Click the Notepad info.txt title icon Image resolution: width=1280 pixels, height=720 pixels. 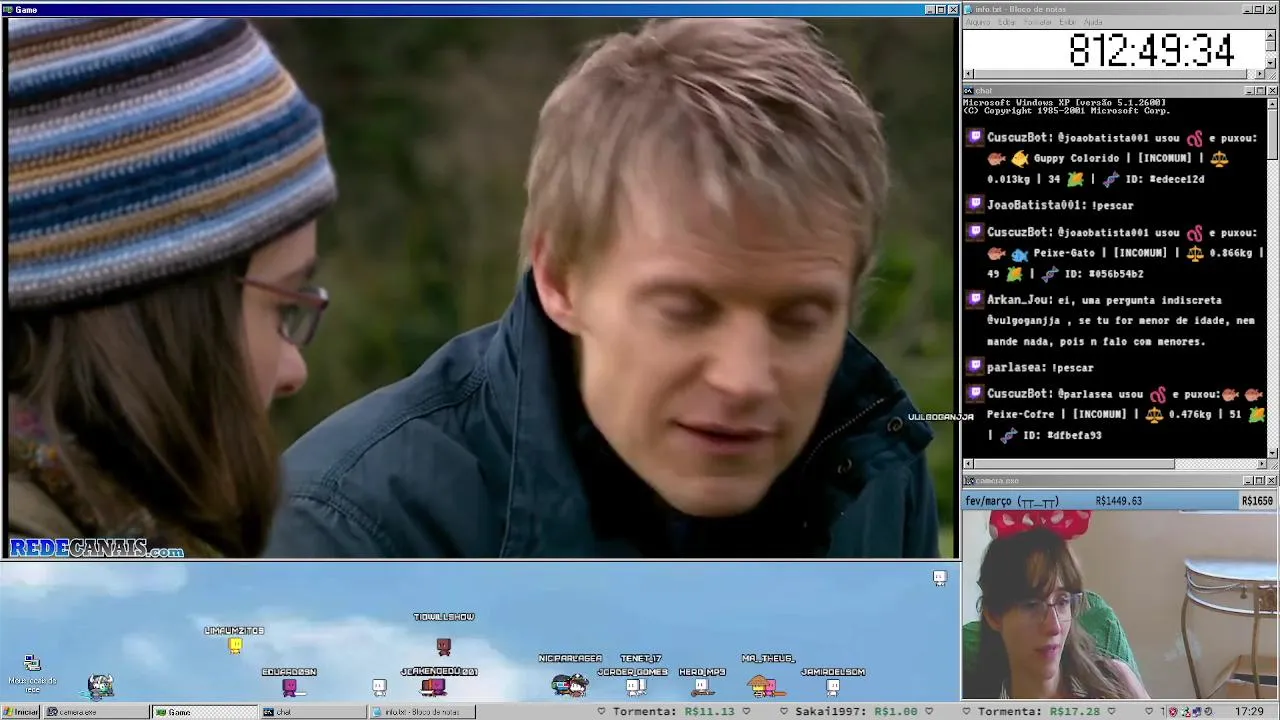(x=969, y=9)
